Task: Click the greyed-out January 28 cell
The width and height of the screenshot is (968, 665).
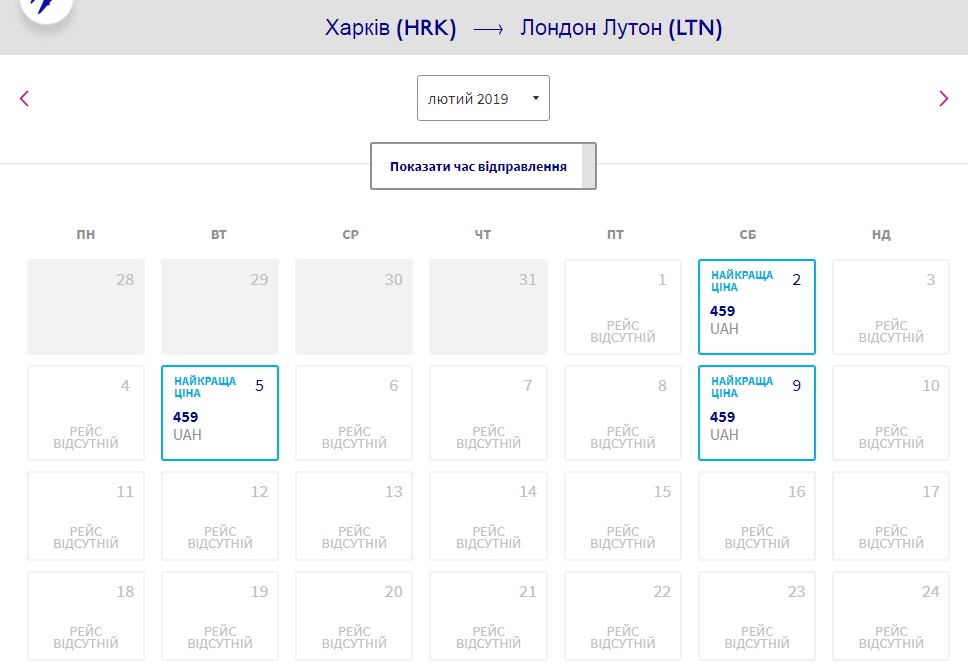Action: [86, 307]
